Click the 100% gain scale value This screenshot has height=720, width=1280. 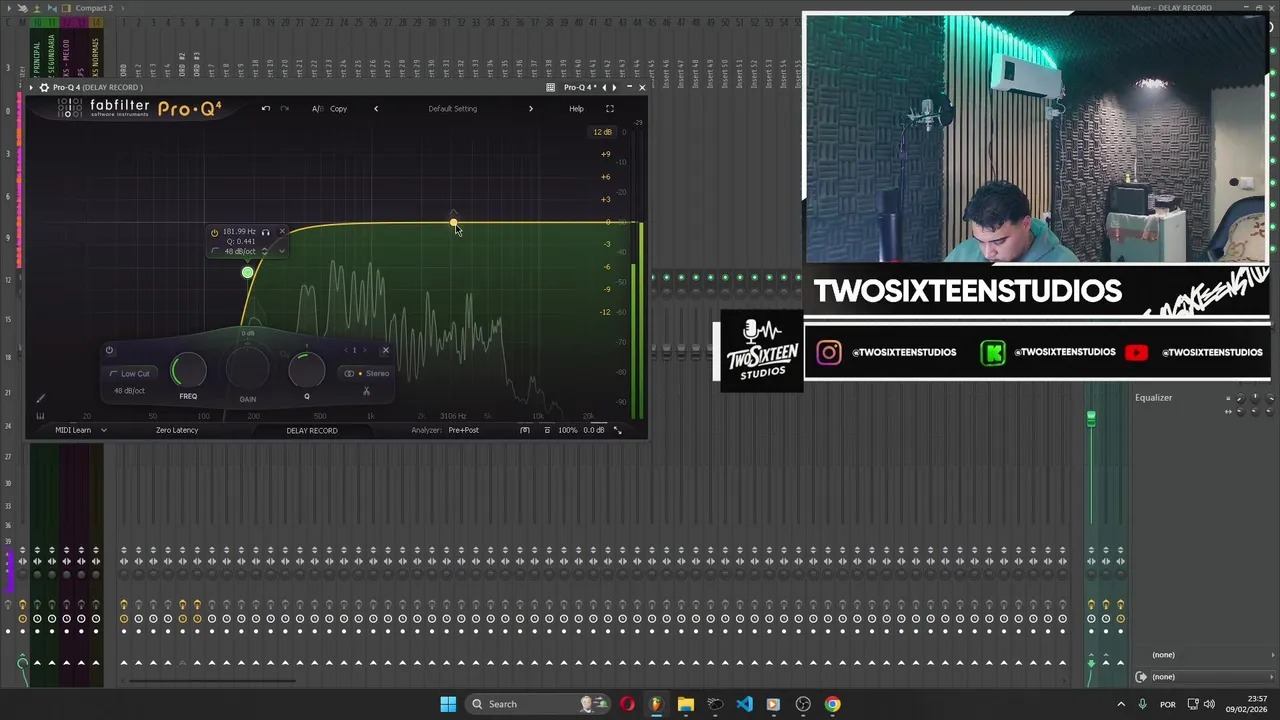(x=567, y=430)
